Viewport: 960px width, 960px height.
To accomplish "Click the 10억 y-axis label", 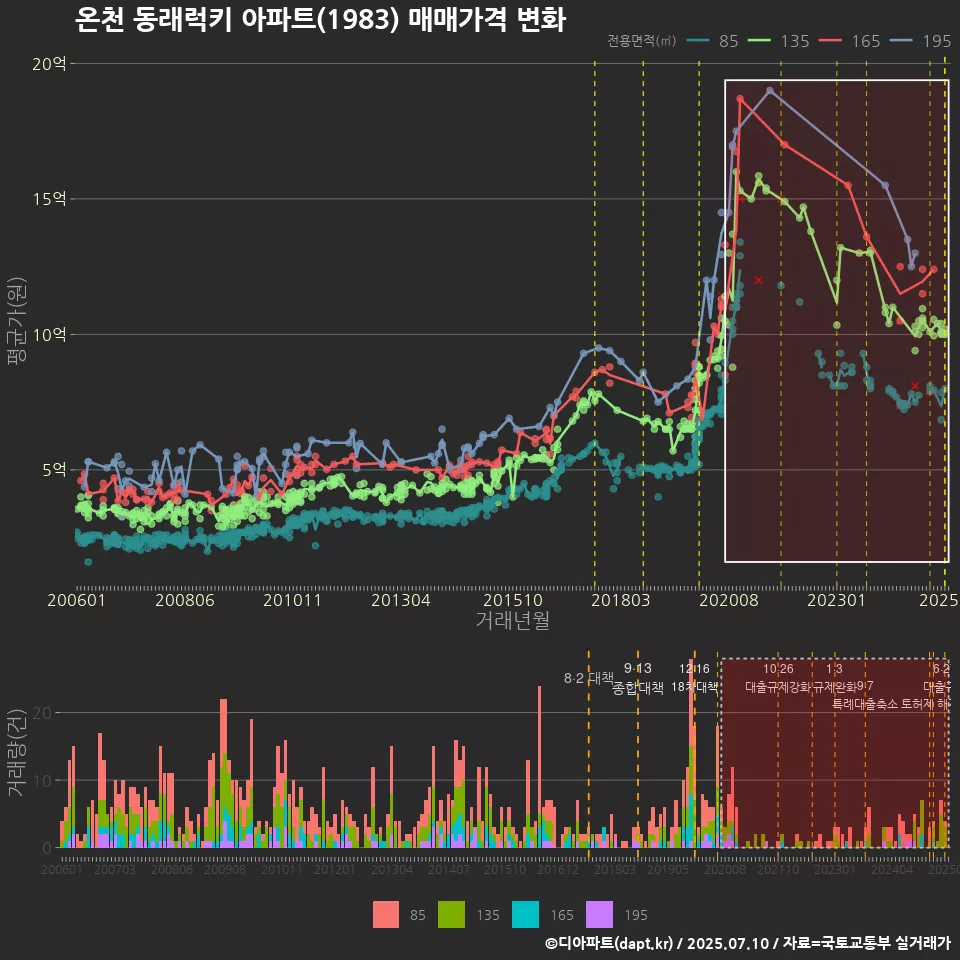I will [x=49, y=334].
